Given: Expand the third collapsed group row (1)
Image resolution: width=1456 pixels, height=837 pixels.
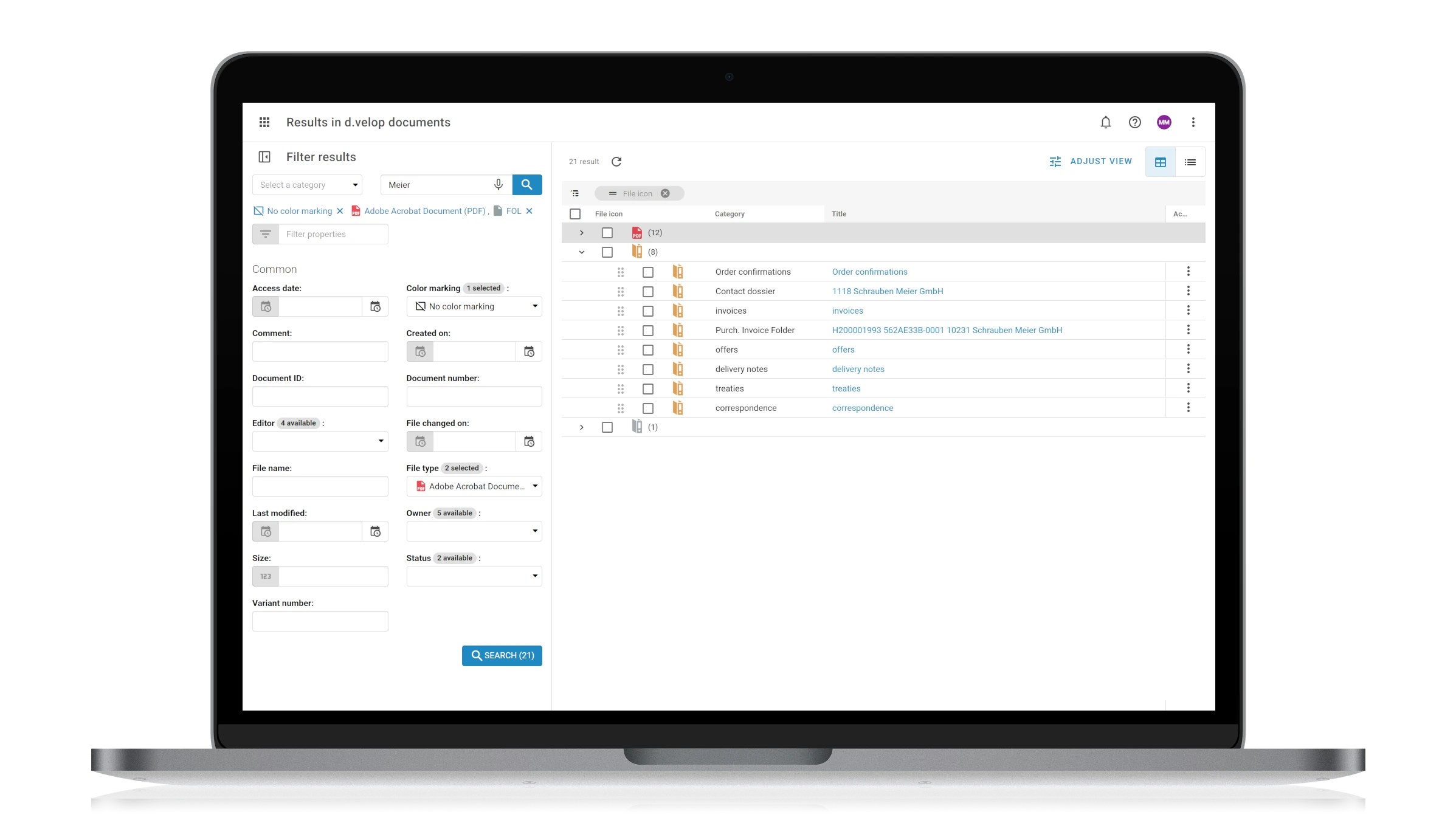Looking at the screenshot, I should (581, 427).
